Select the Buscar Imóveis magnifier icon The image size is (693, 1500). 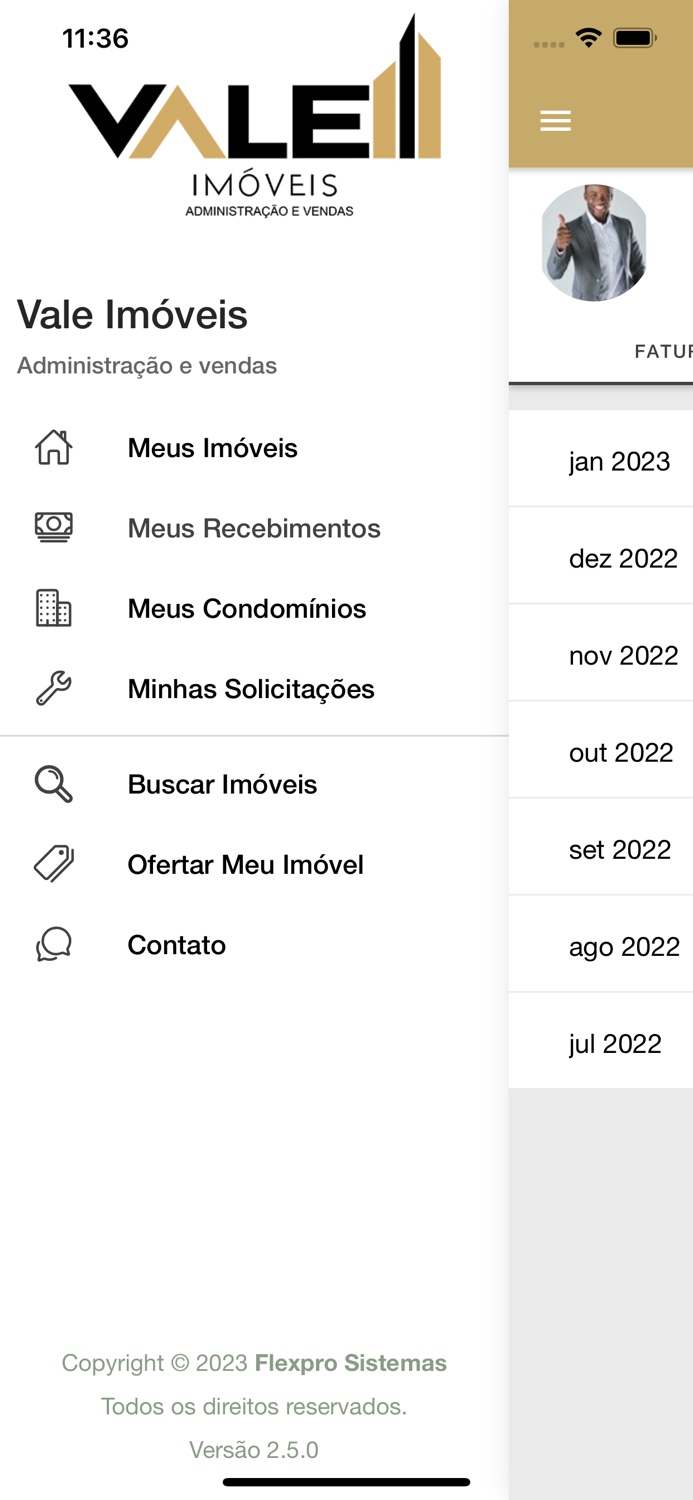(x=53, y=784)
